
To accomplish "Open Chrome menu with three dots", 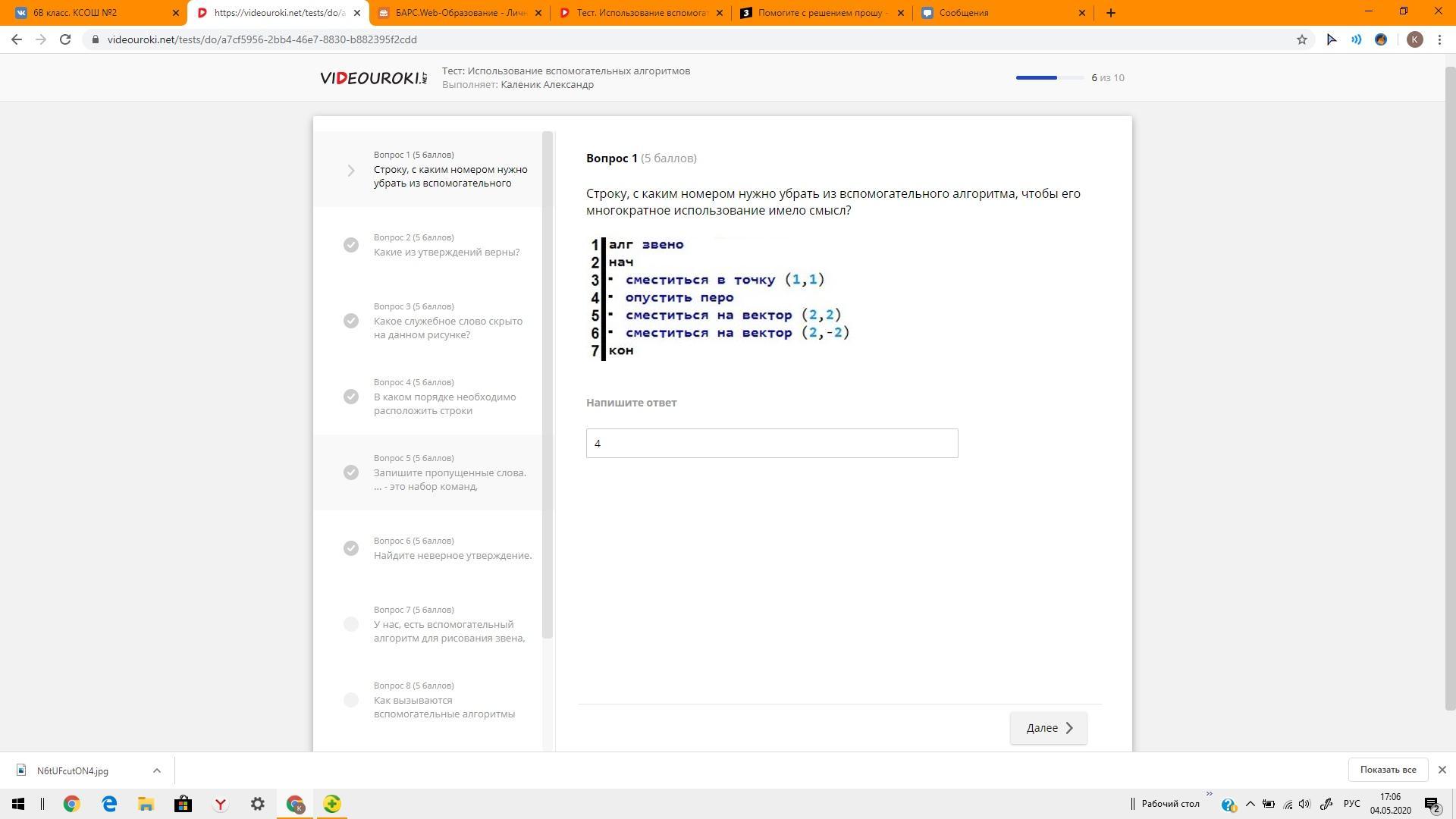I will point(1439,39).
